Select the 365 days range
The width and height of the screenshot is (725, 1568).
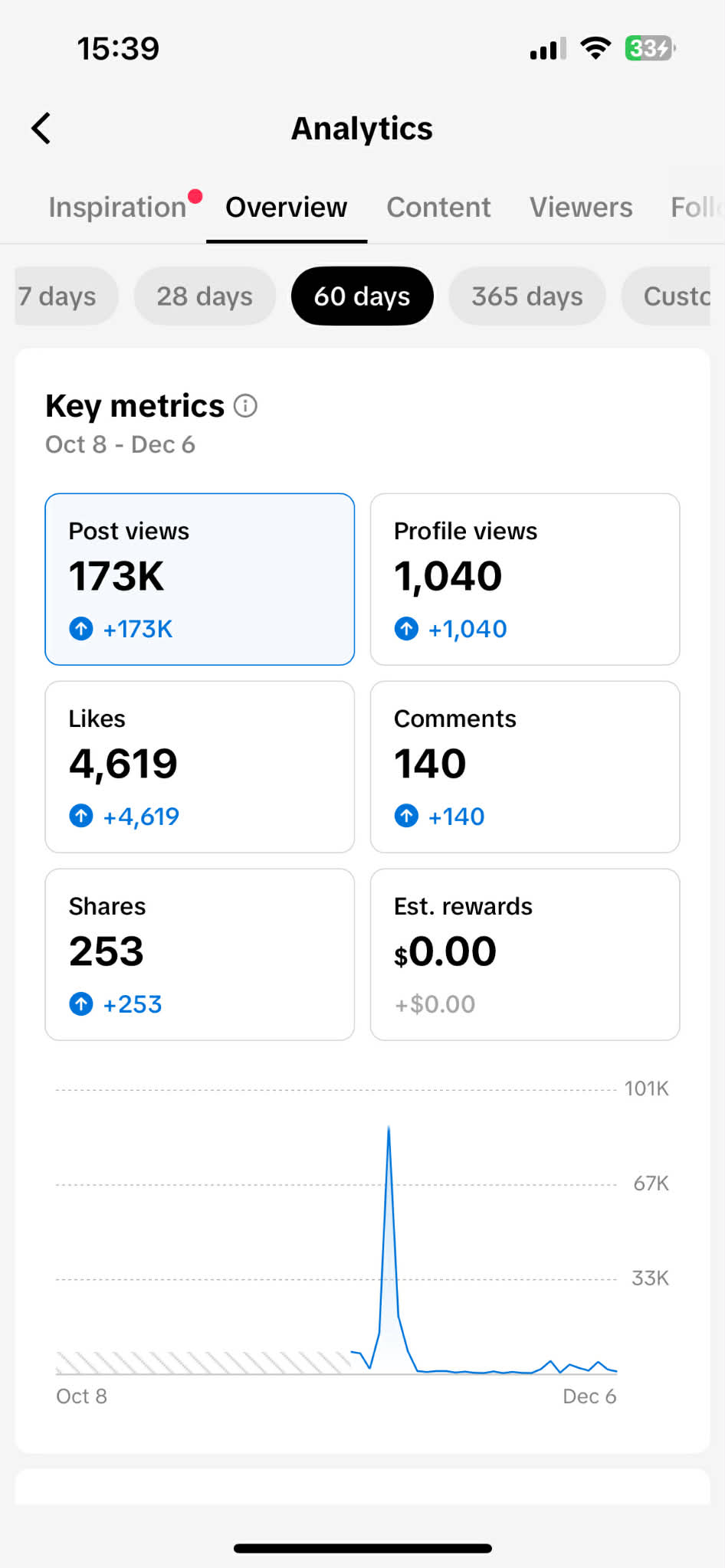click(x=527, y=296)
